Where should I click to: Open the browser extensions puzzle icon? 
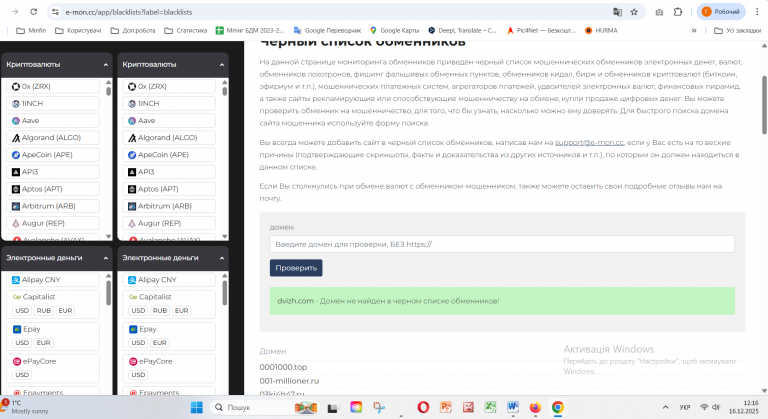tap(678, 12)
